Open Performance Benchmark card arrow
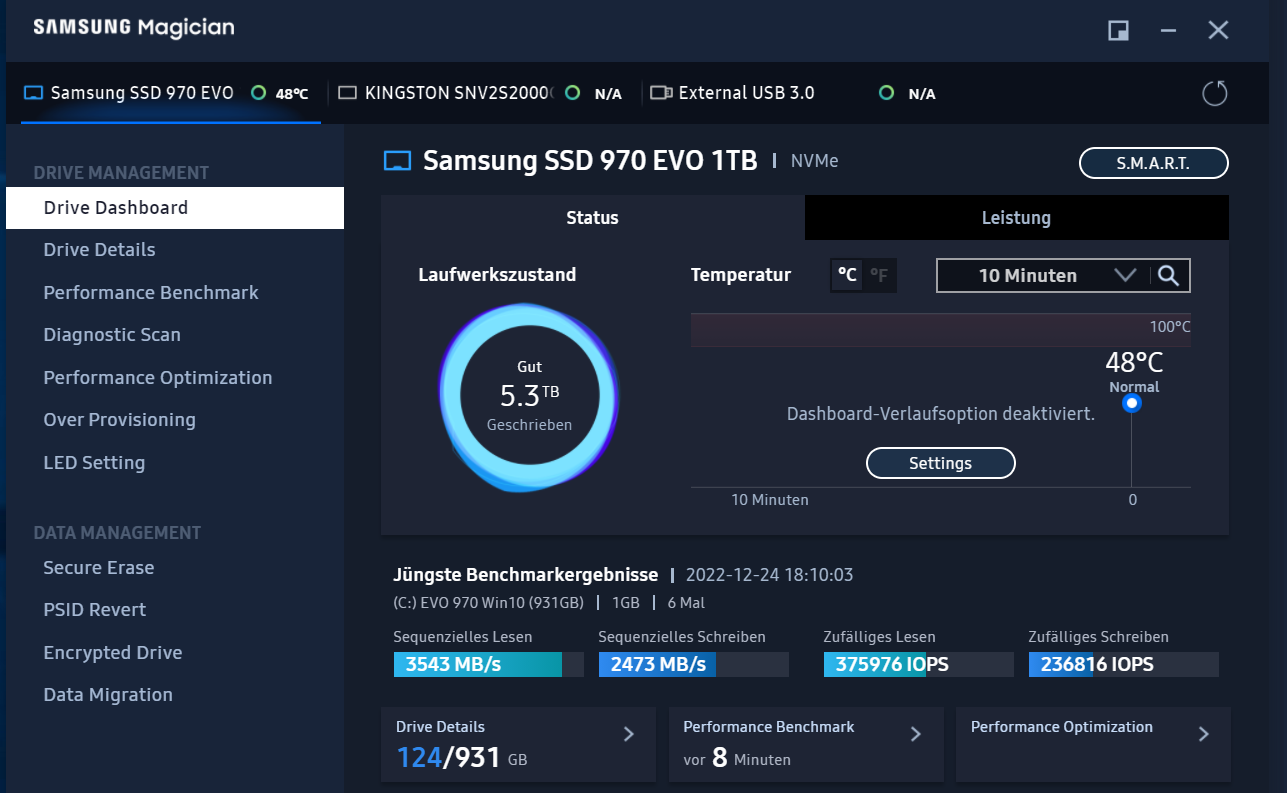This screenshot has width=1287, height=793. coord(916,734)
